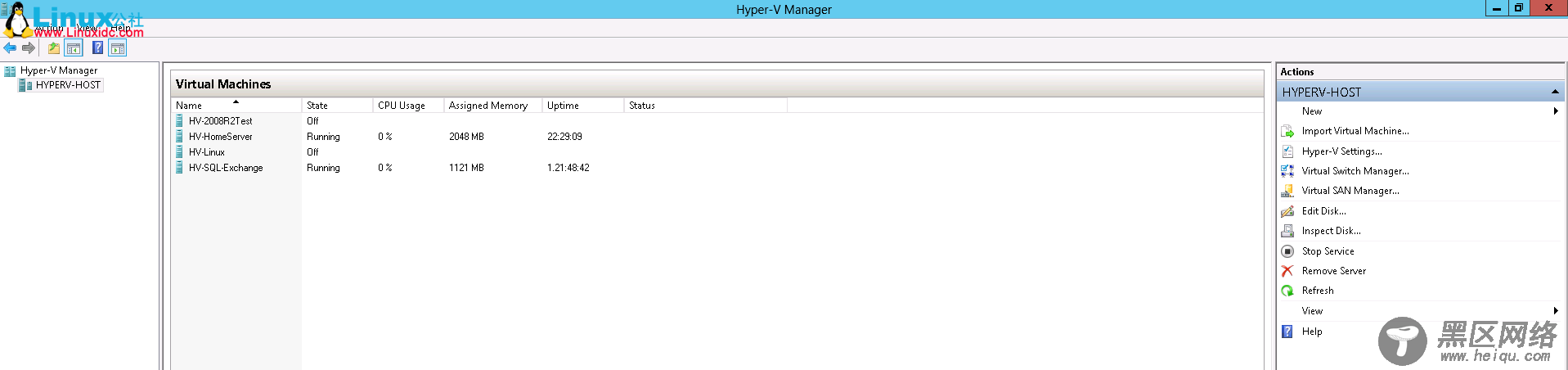Click the Forward arrow toolbar icon
The width and height of the screenshot is (1568, 370).
[x=29, y=48]
